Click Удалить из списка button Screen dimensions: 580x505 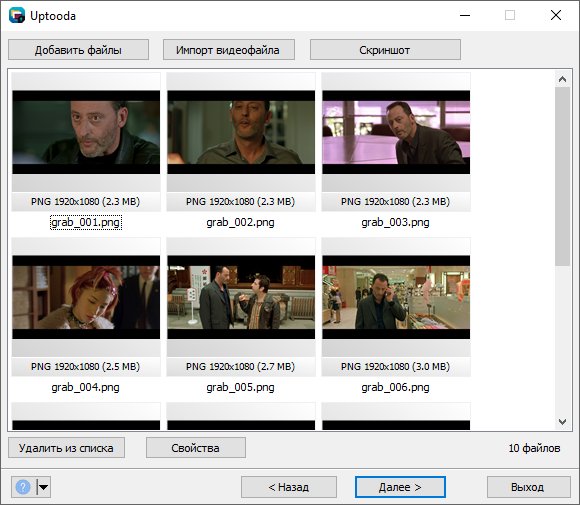pyautogui.click(x=66, y=448)
